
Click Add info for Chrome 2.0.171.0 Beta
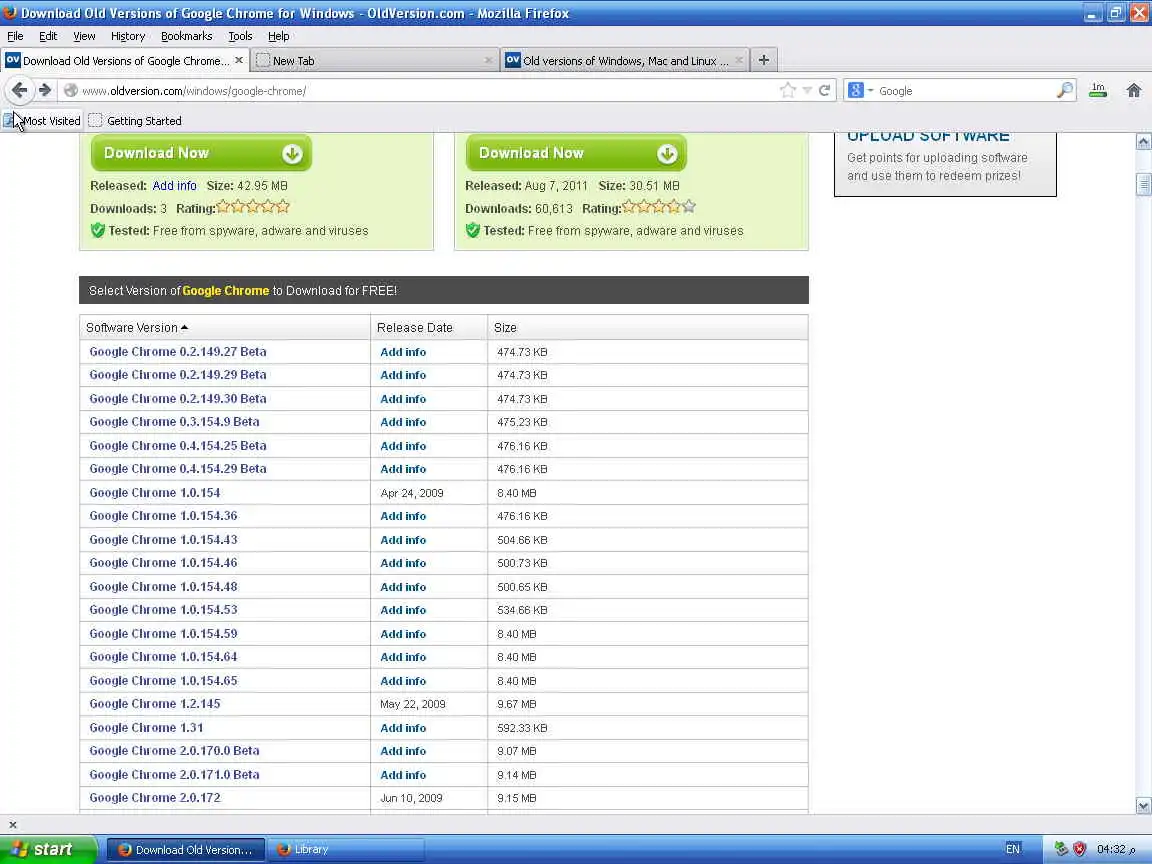[403, 775]
